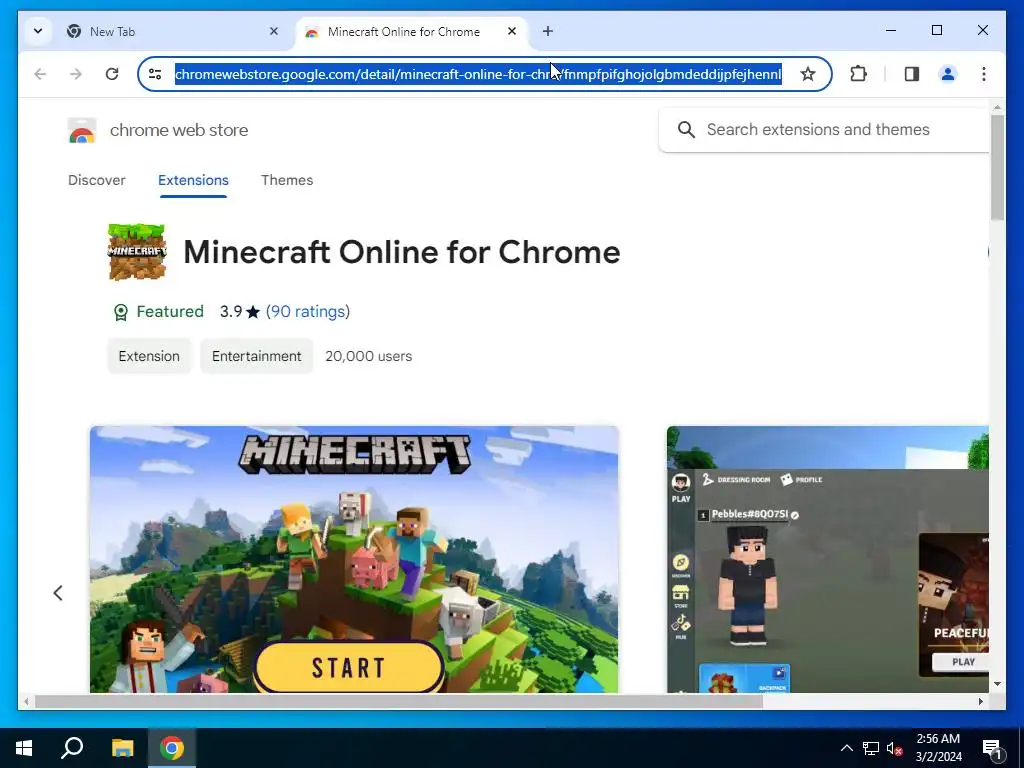
Task: Click the dressing room screenshot thumbnail
Action: (827, 559)
